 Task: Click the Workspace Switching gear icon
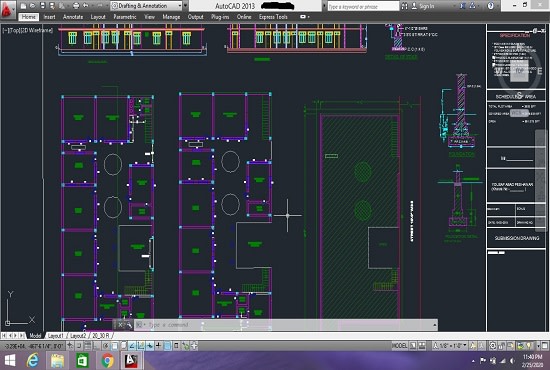point(492,346)
